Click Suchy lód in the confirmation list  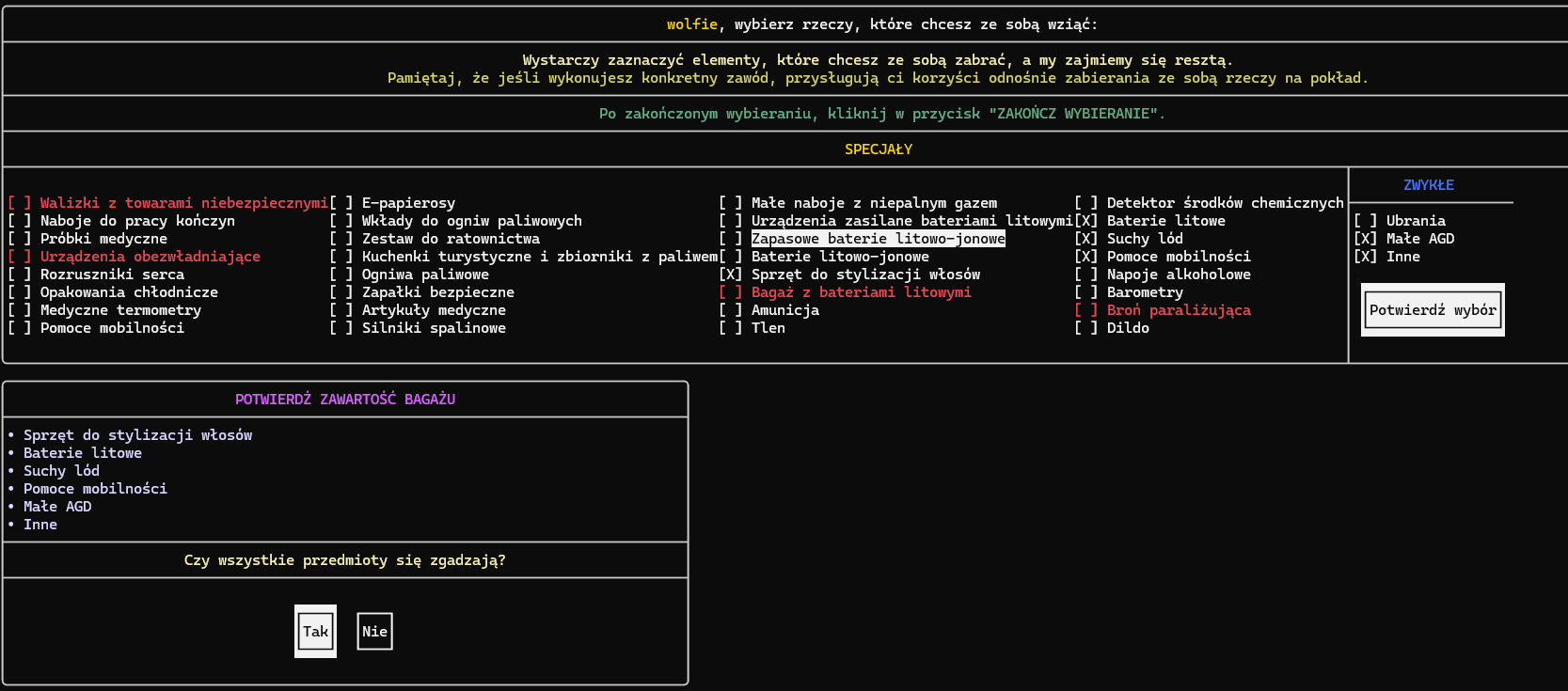click(x=61, y=471)
